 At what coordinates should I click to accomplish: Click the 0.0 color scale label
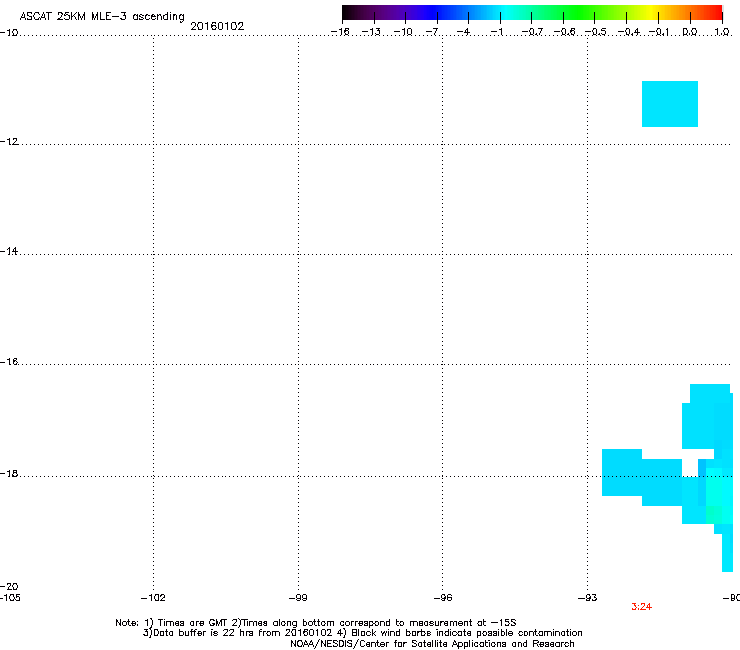690,32
